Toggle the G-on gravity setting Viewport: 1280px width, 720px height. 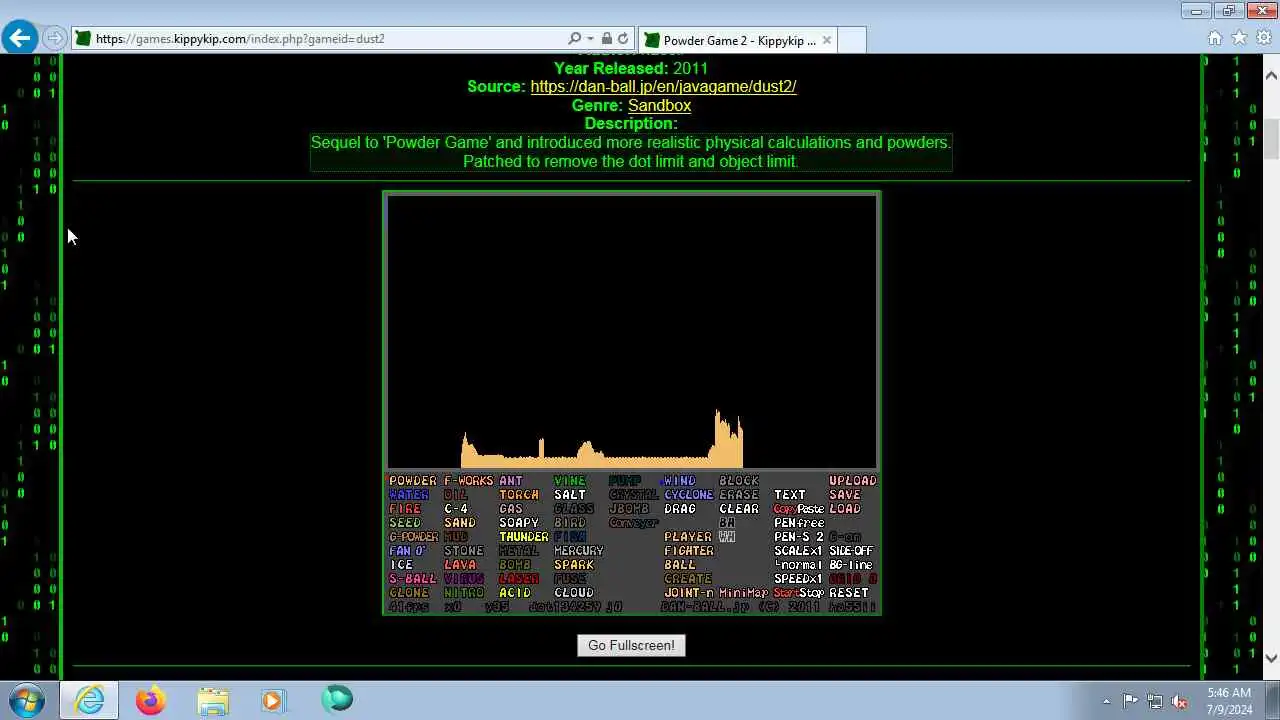pos(845,537)
